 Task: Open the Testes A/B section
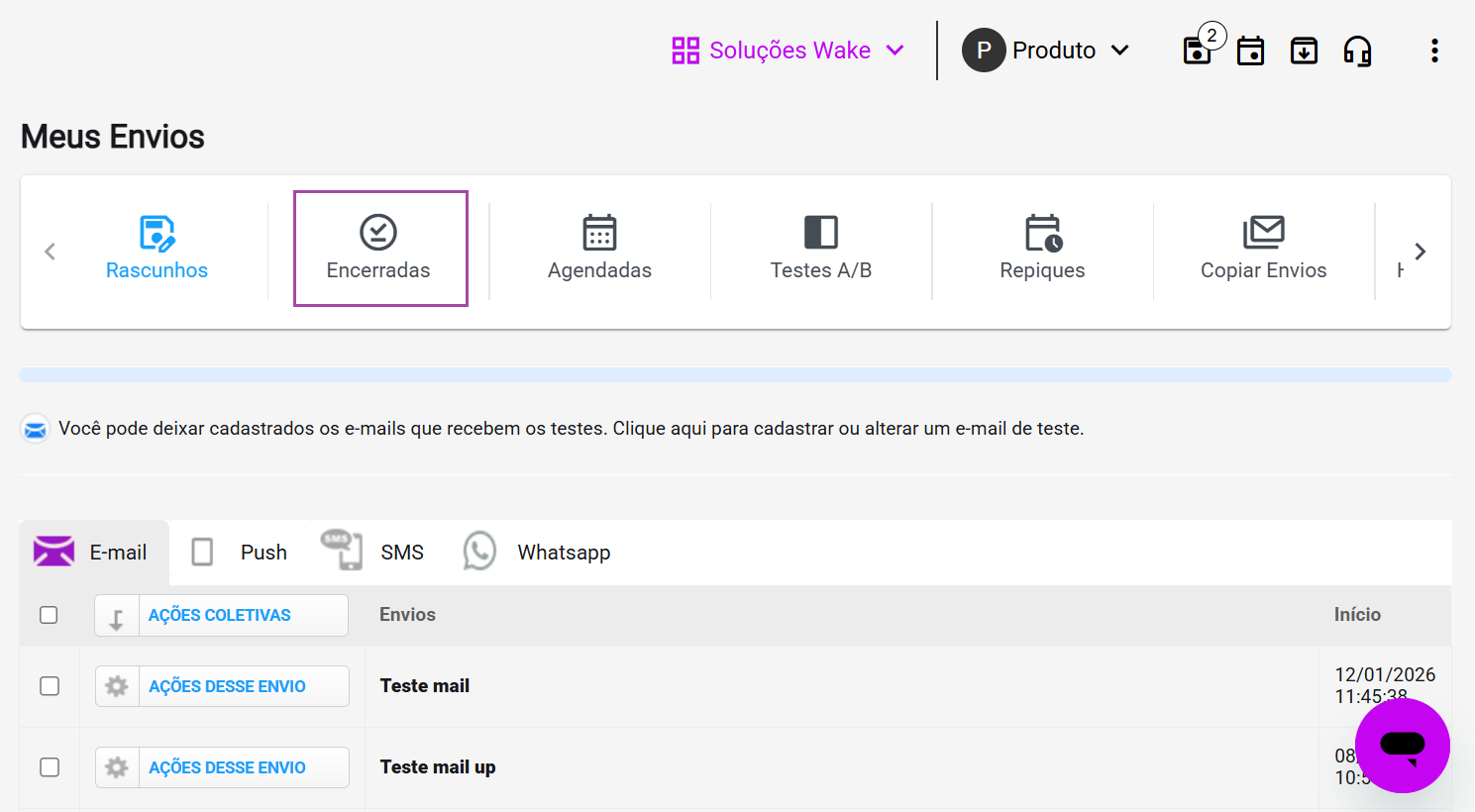coord(820,249)
